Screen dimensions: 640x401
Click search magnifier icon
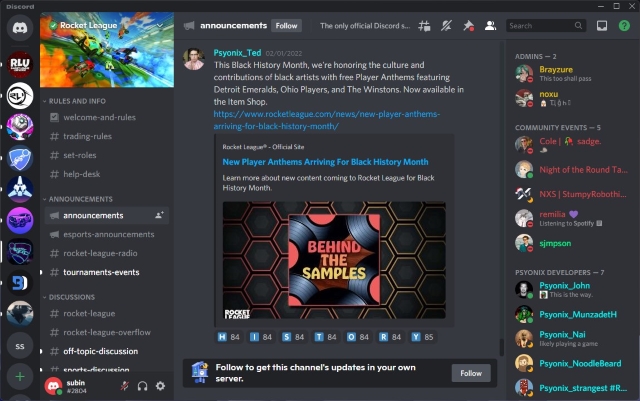(x=578, y=26)
